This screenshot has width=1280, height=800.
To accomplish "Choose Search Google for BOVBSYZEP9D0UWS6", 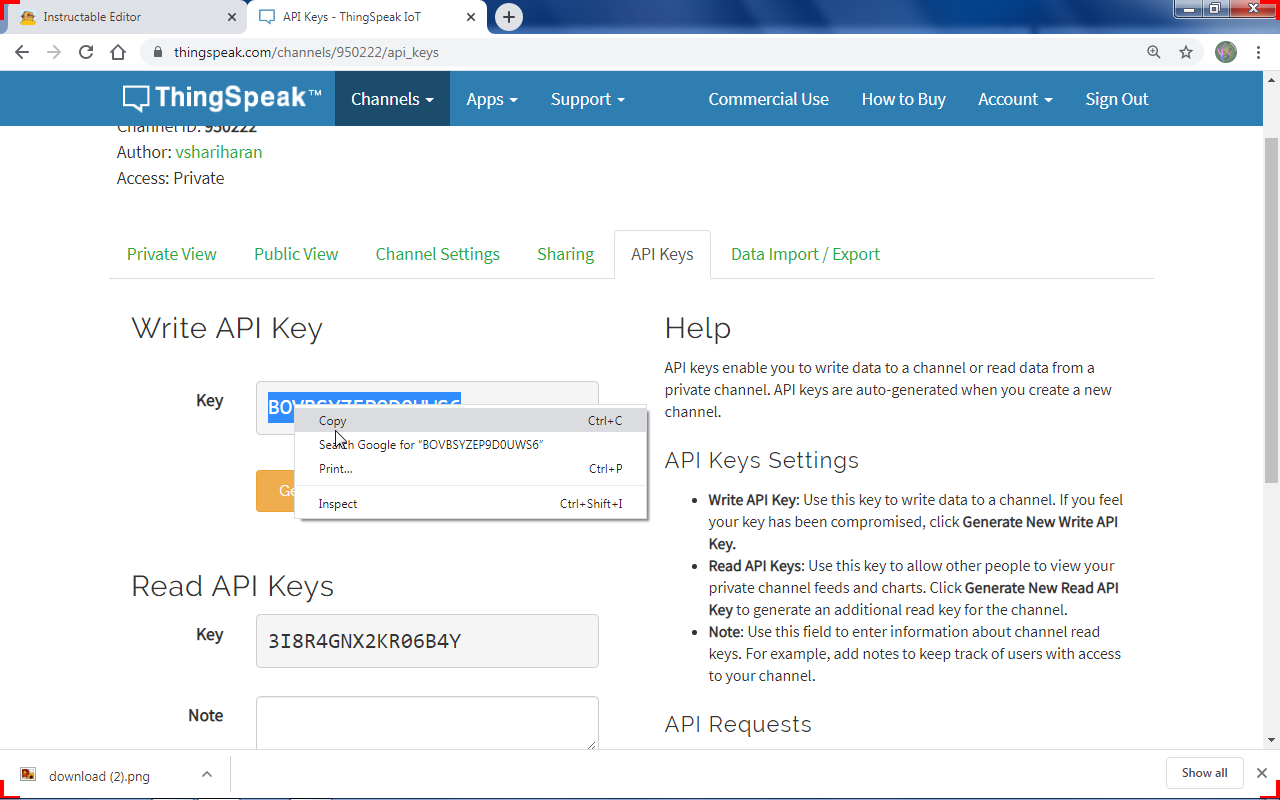I will (471, 444).
